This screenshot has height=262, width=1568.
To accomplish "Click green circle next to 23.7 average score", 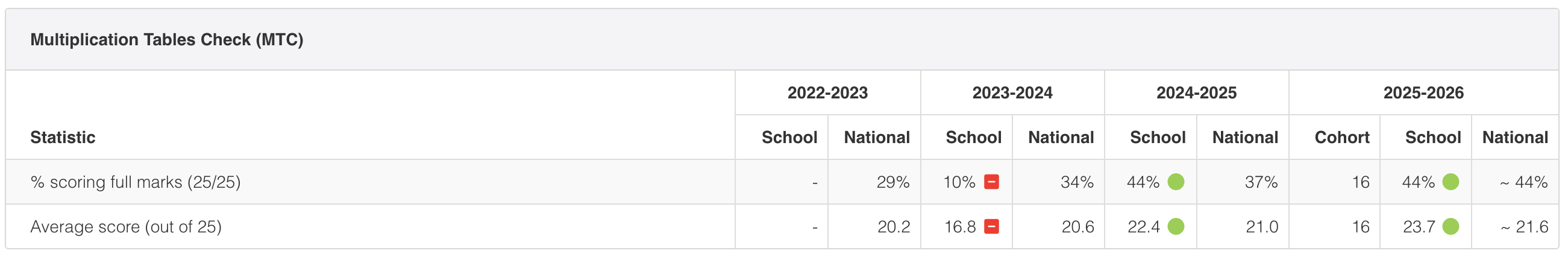I will [1451, 226].
